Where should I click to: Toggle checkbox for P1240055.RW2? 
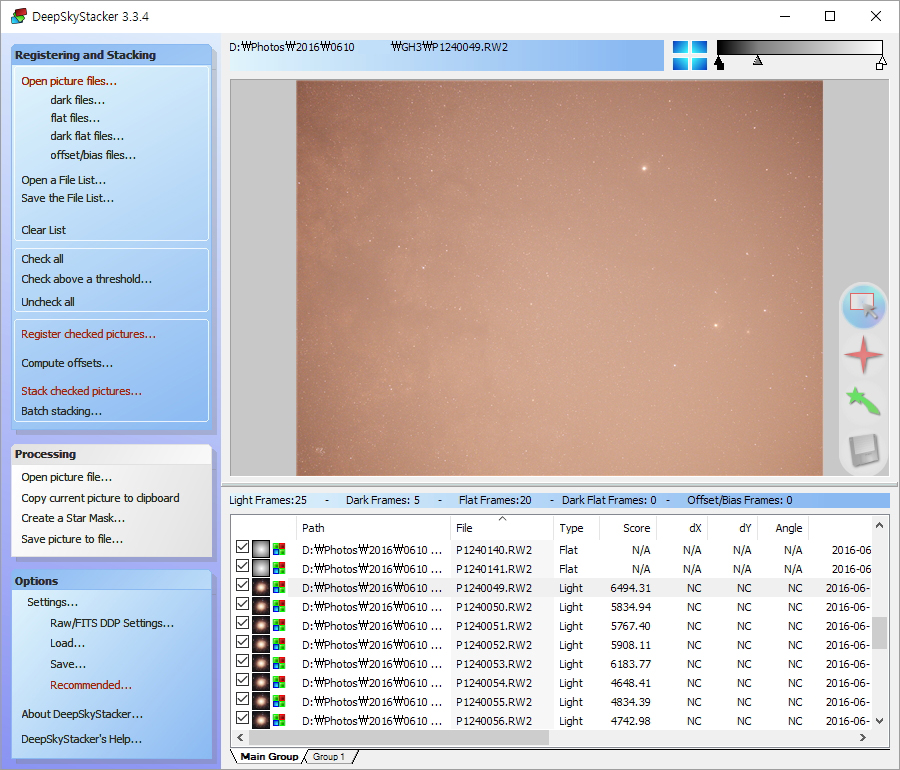[242, 699]
